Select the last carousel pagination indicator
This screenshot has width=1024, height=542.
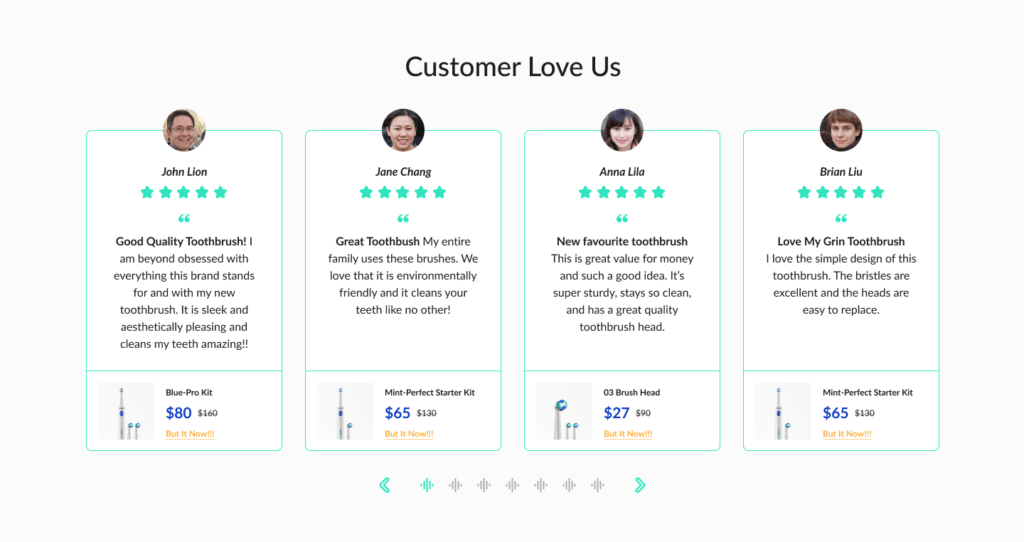598,485
